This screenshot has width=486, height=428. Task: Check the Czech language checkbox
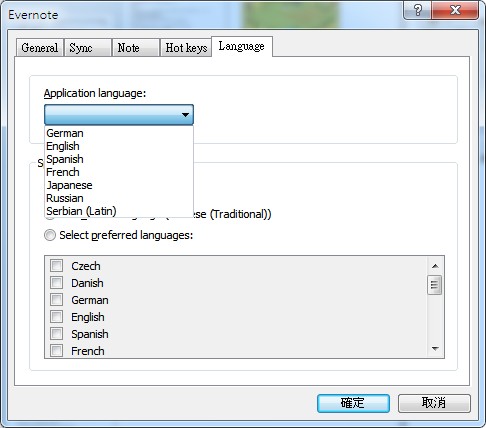click(x=56, y=266)
